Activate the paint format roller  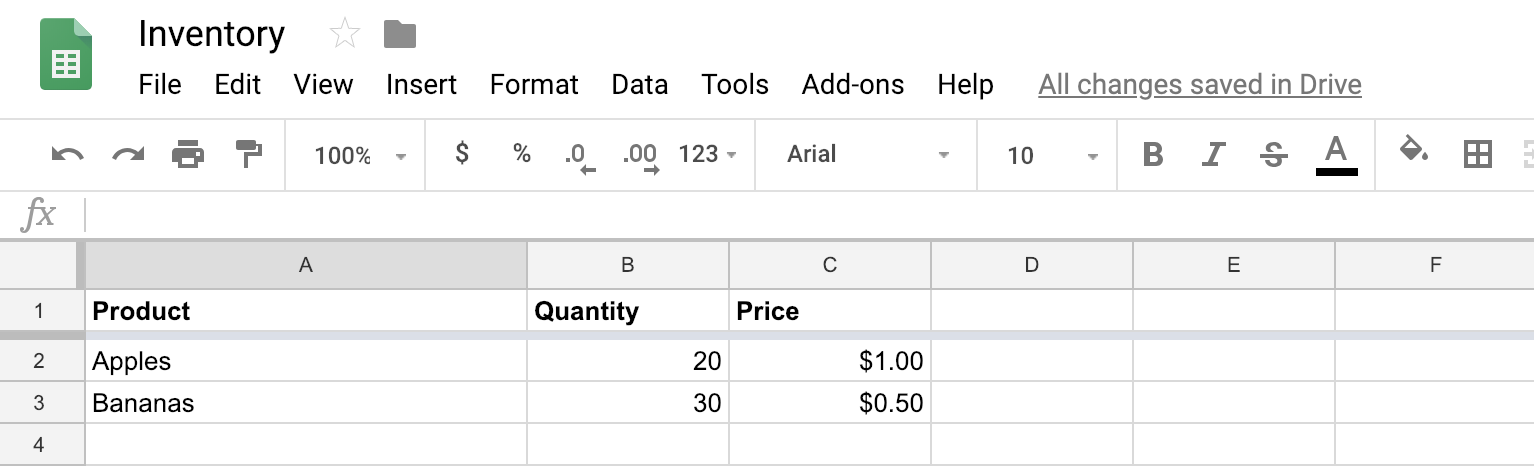point(248,154)
